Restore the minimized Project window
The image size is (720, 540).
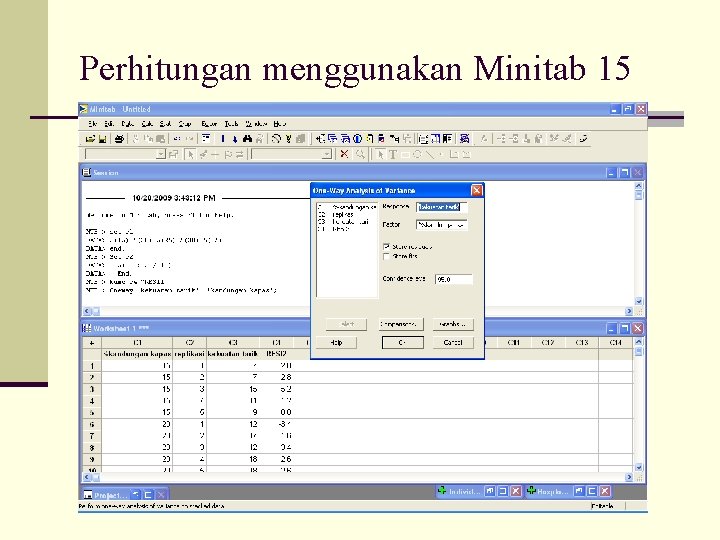136,495
